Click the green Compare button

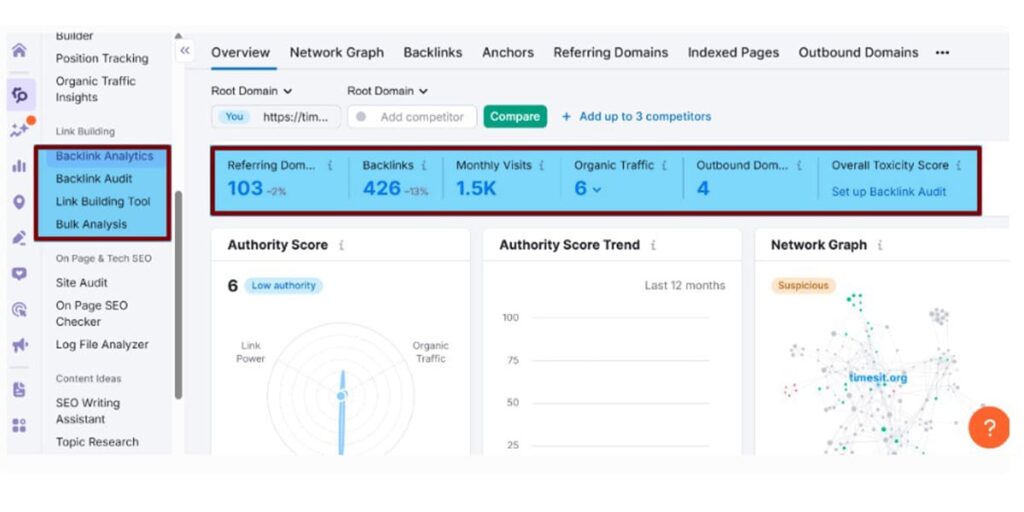pyautogui.click(x=515, y=117)
